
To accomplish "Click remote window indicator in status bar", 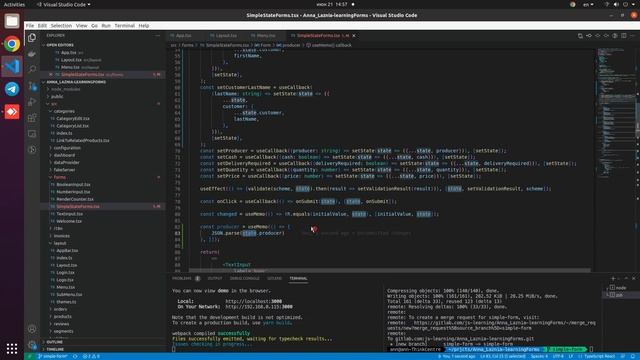I will [x=29, y=356].
